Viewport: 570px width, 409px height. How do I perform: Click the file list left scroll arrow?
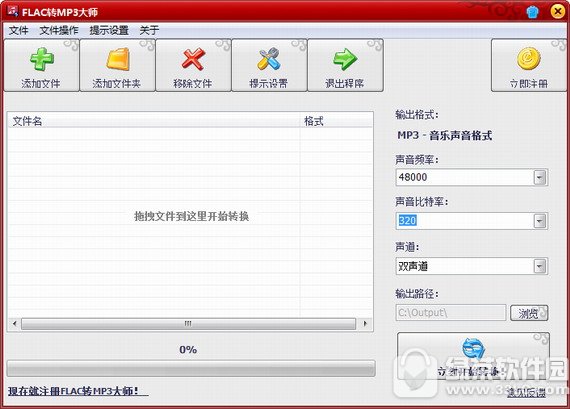(15, 324)
